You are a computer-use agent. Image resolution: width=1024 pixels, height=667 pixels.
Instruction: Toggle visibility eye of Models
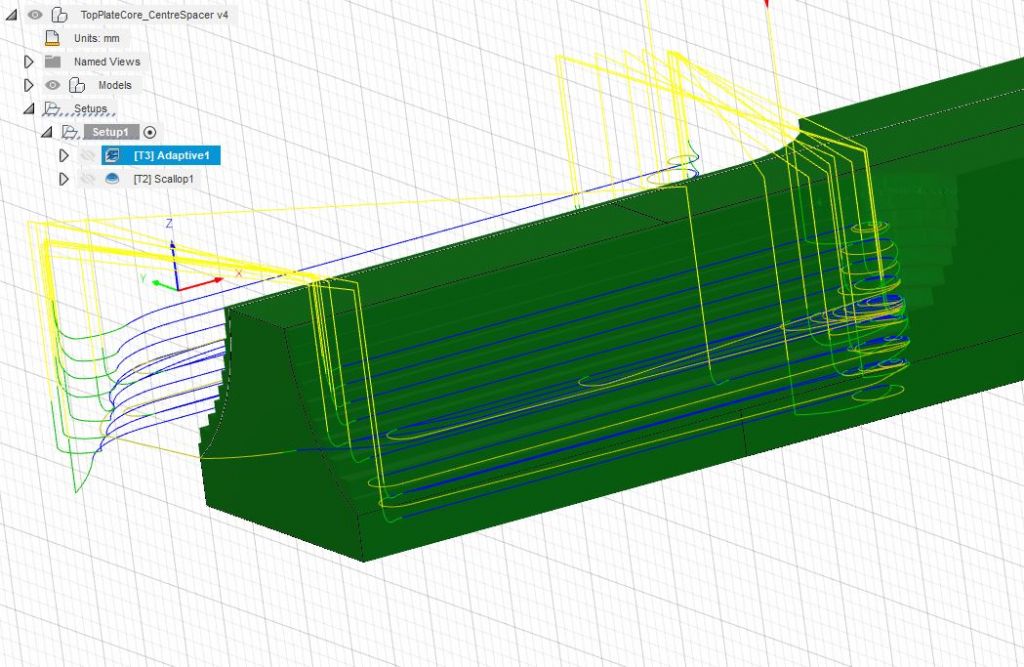click(52, 85)
